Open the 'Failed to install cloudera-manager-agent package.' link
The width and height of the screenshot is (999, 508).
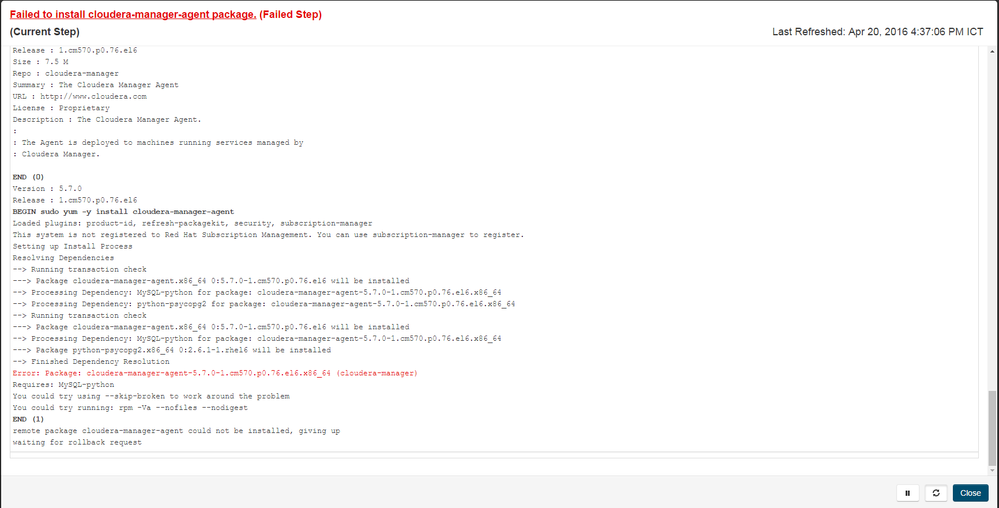click(133, 15)
